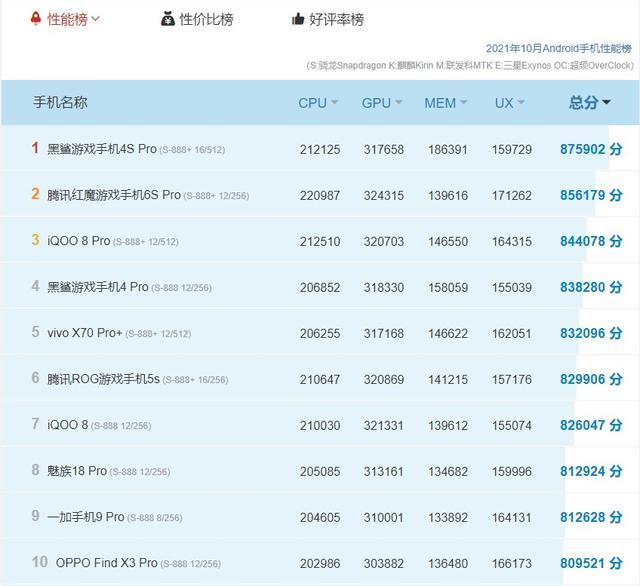Image resolution: width=640 pixels, height=586 pixels.
Task: Click the thumbs-up icon beside 好评率榜
Action: [298, 19]
